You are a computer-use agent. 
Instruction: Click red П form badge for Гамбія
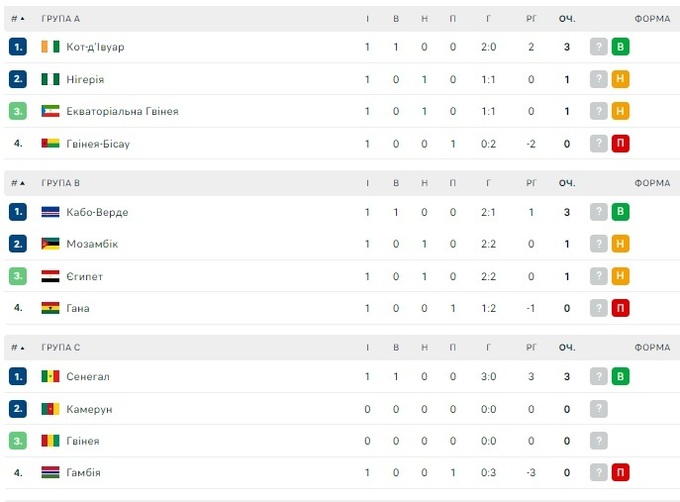(x=621, y=473)
